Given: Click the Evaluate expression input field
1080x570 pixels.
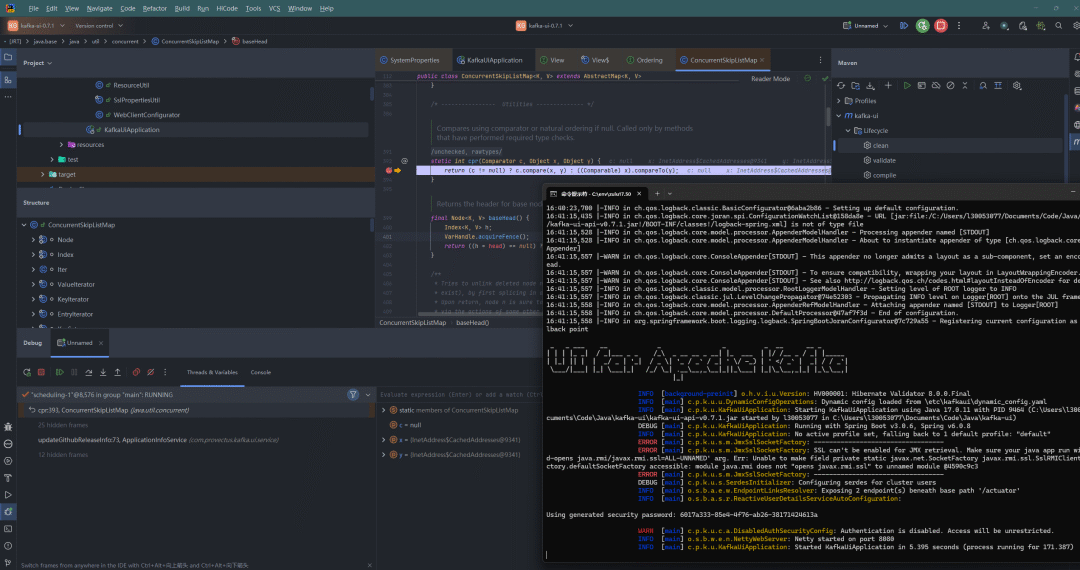Looking at the screenshot, I should tap(460, 395).
